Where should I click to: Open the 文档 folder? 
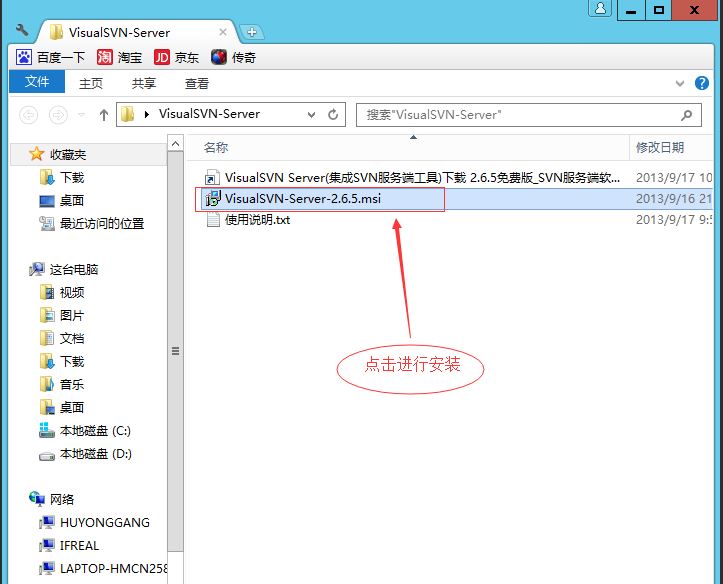[72, 339]
